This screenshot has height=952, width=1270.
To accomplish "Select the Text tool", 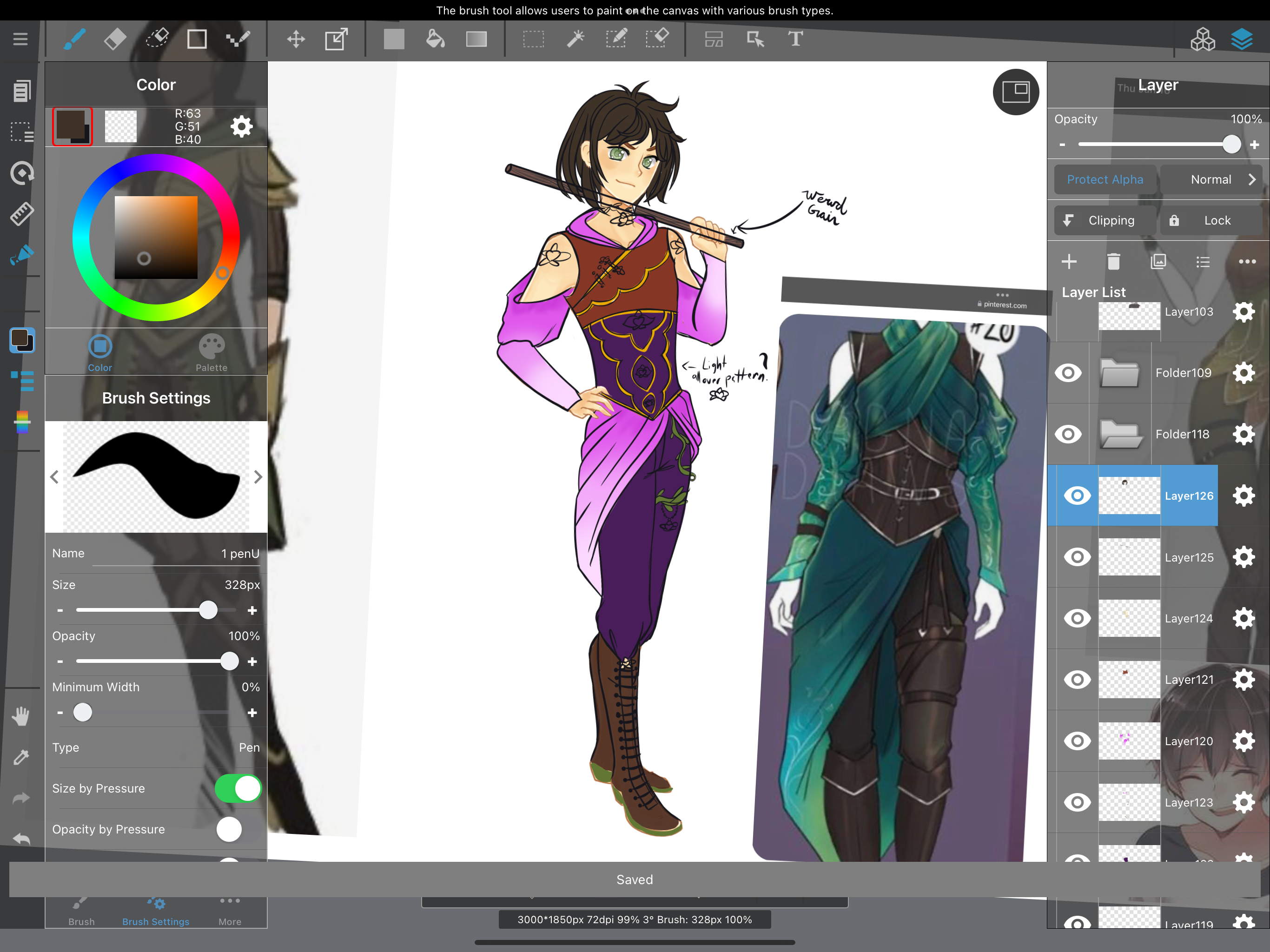I will click(x=795, y=39).
